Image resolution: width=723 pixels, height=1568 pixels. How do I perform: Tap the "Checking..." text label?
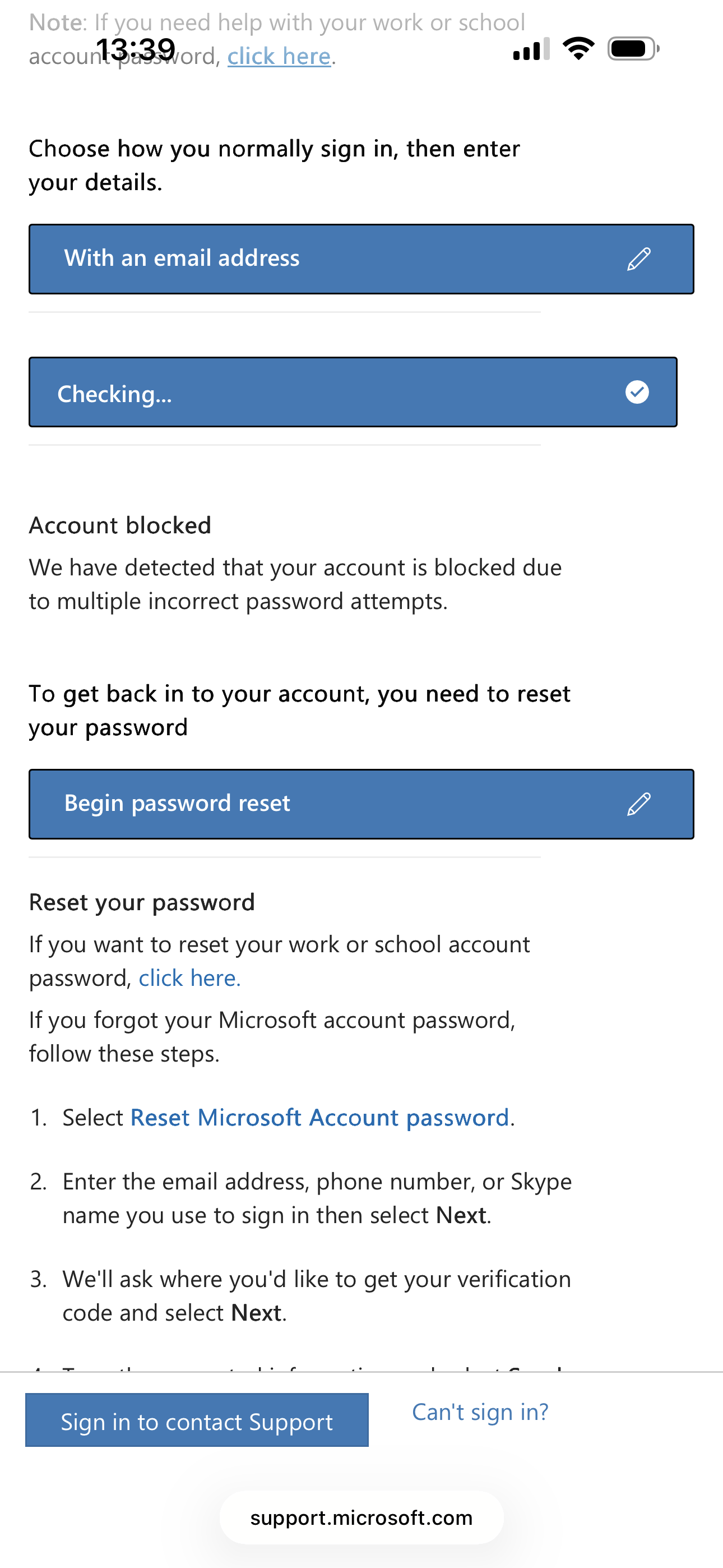coord(114,394)
